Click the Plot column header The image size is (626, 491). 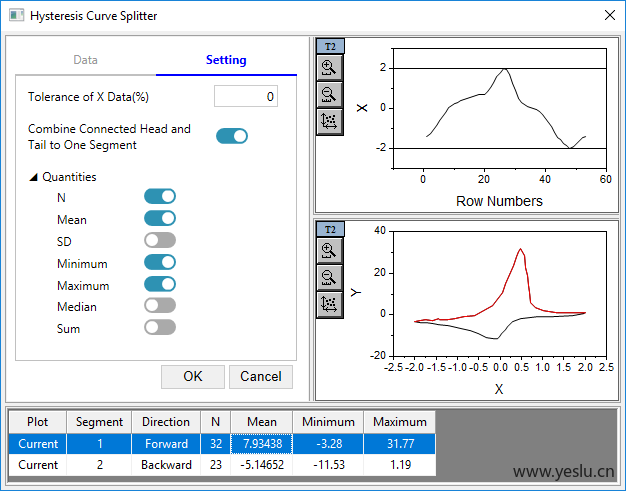pos(38,422)
